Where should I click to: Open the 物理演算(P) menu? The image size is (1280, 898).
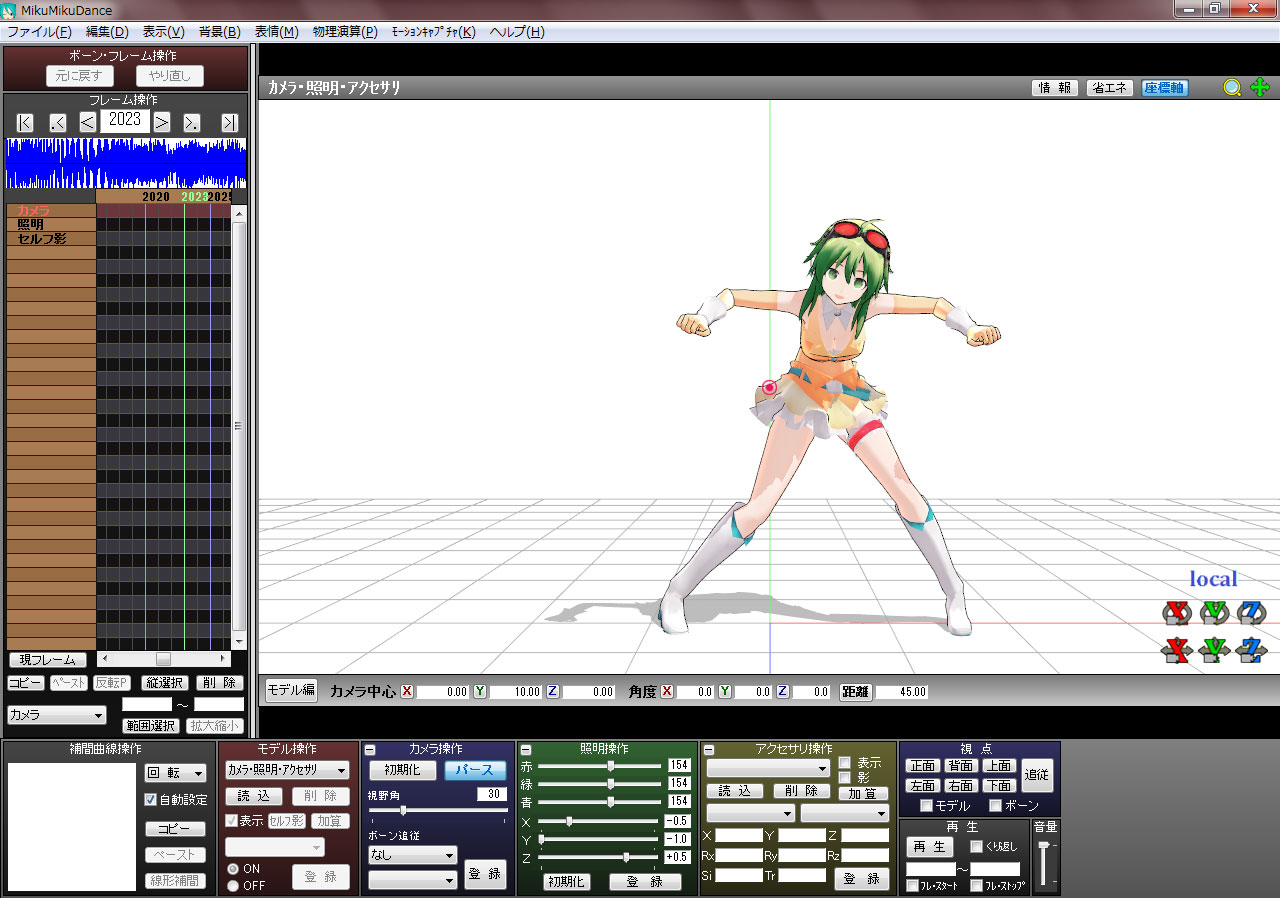(x=345, y=32)
